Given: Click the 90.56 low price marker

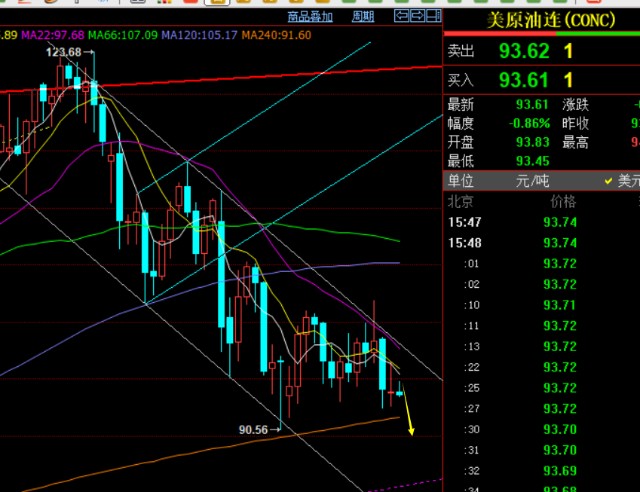Looking at the screenshot, I should coord(256,429).
